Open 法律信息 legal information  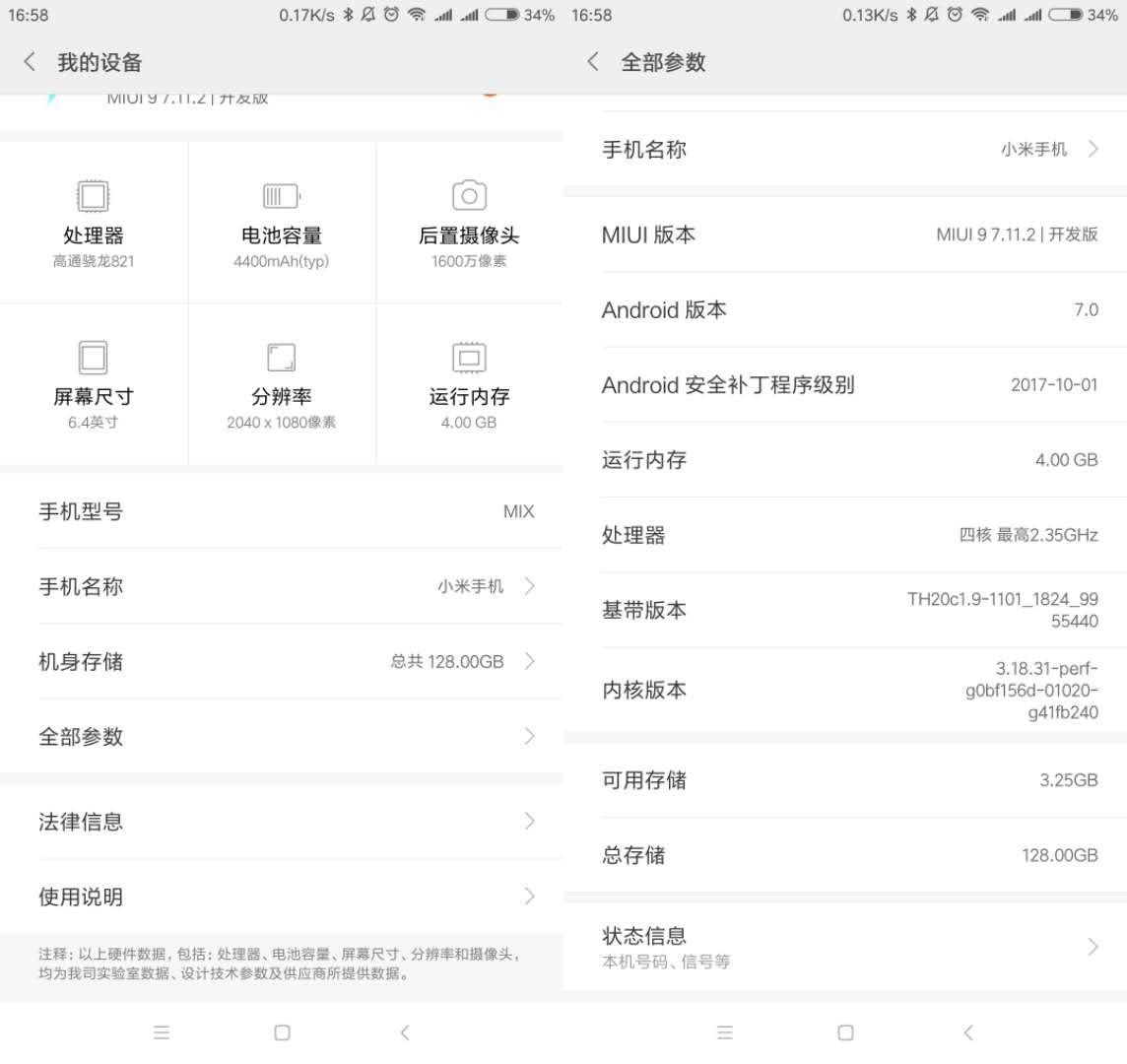click(286, 821)
